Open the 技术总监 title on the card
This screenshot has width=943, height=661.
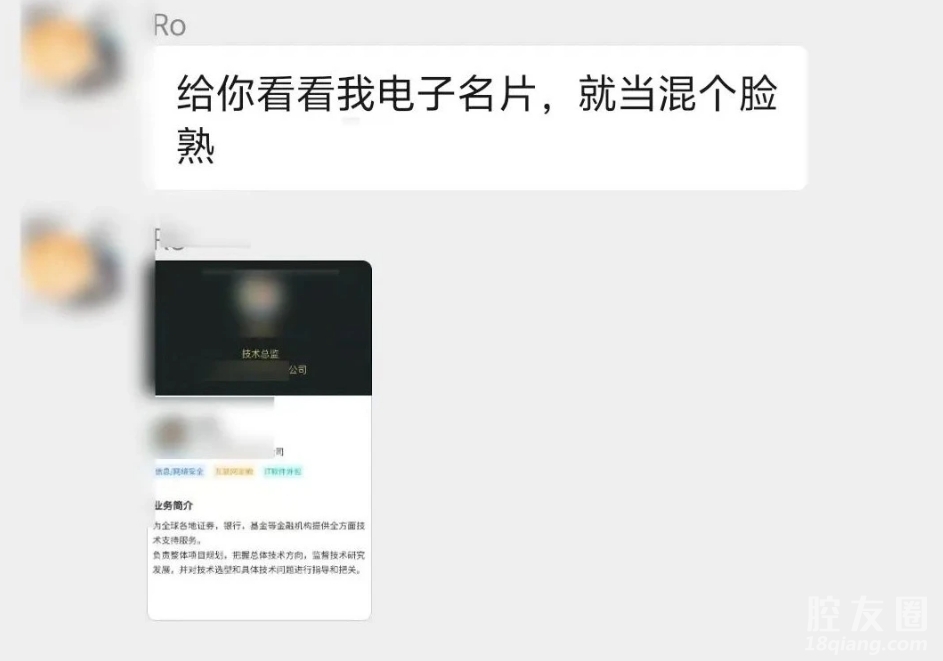(260, 354)
